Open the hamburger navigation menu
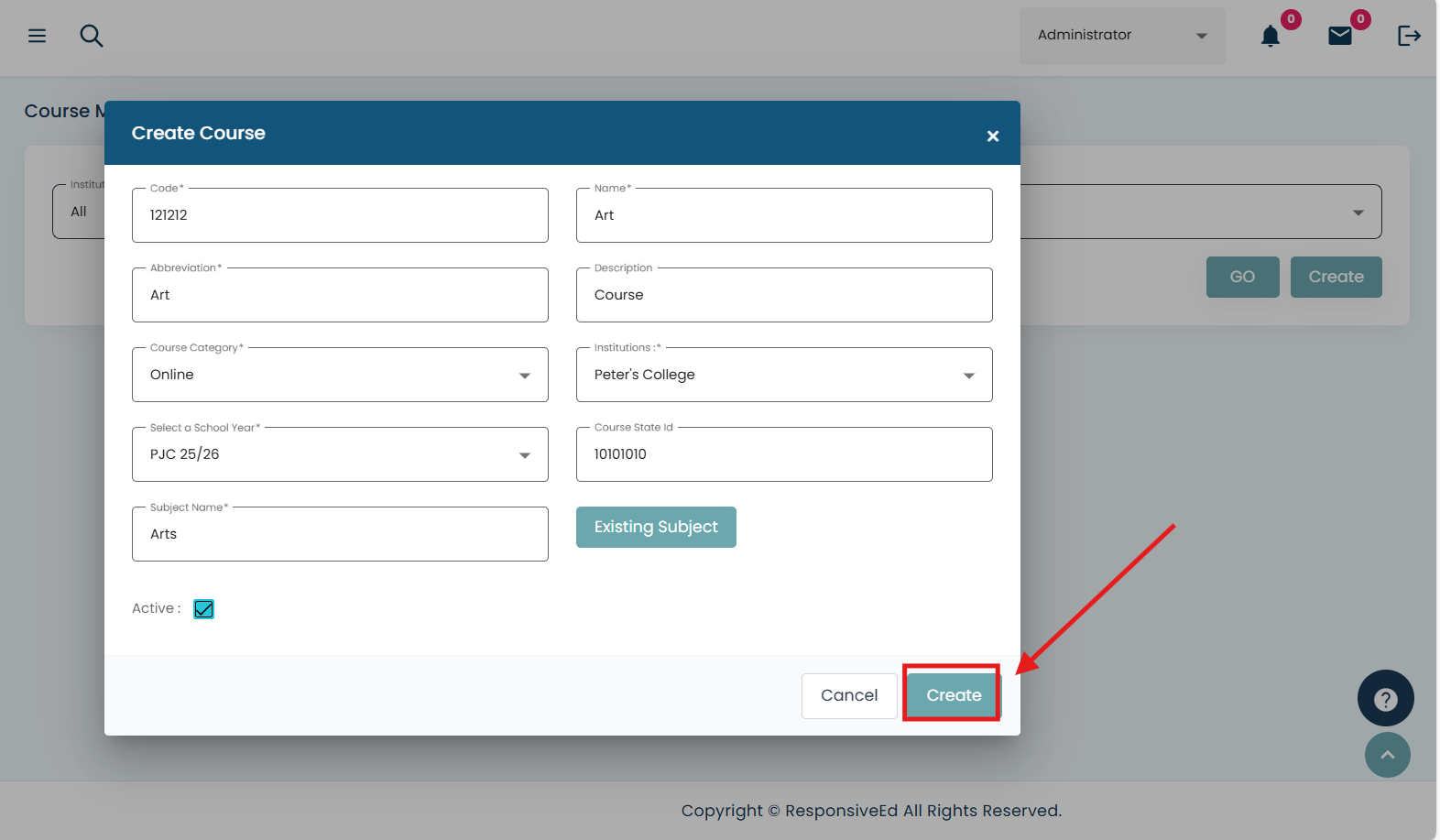This screenshot has height=840, width=1440. 37,36
